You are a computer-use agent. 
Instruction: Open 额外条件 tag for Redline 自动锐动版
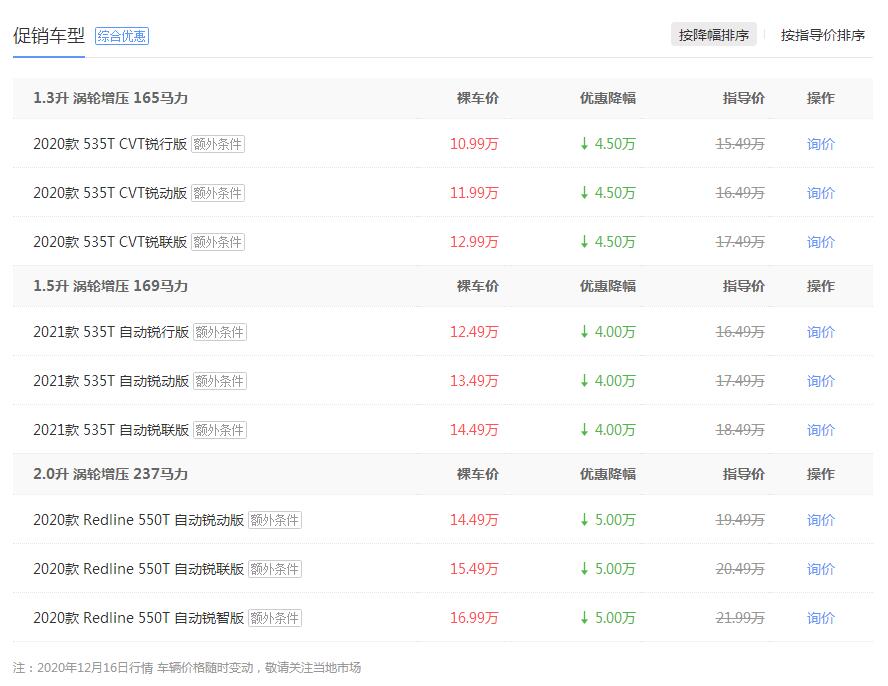click(x=275, y=520)
